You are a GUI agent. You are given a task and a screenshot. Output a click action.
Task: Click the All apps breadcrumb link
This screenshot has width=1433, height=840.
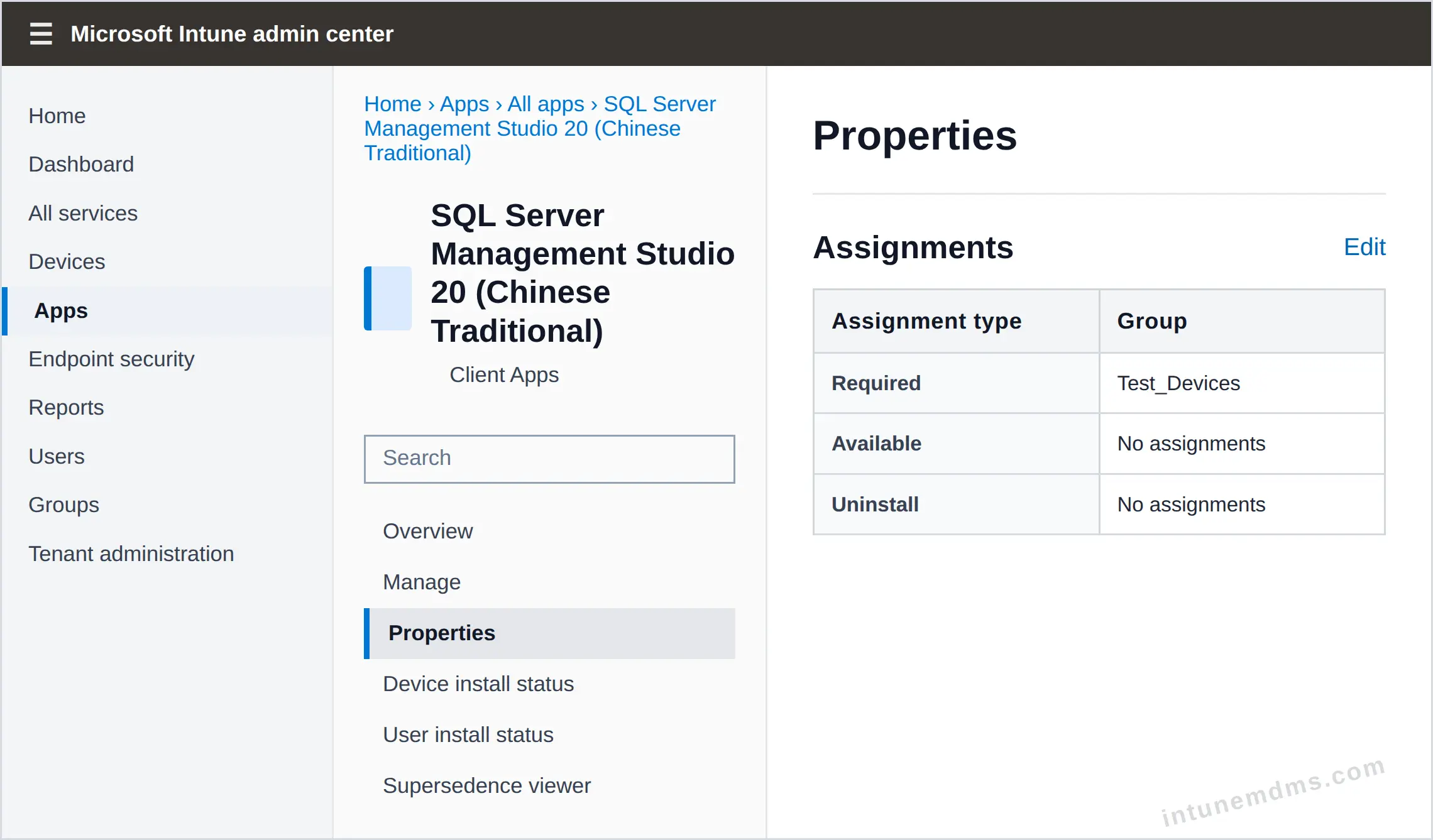(546, 104)
